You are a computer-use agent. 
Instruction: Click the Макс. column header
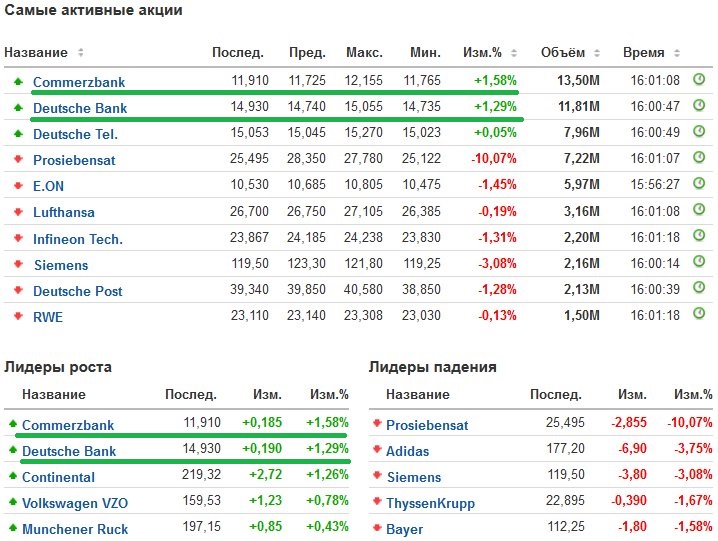[x=364, y=52]
